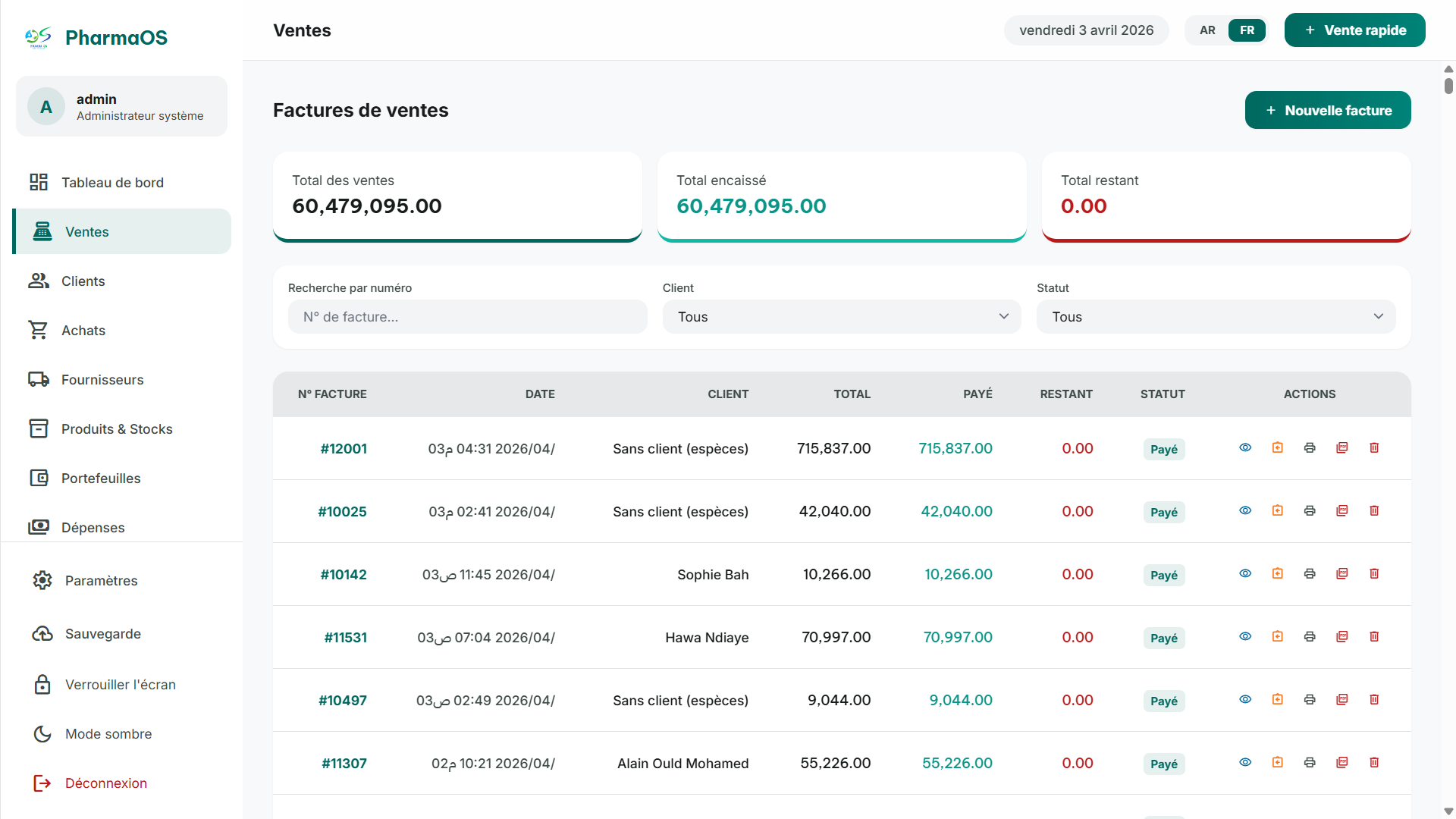The width and height of the screenshot is (1456, 819).
Task: Print invoice #11307
Action: pyautogui.click(x=1310, y=763)
